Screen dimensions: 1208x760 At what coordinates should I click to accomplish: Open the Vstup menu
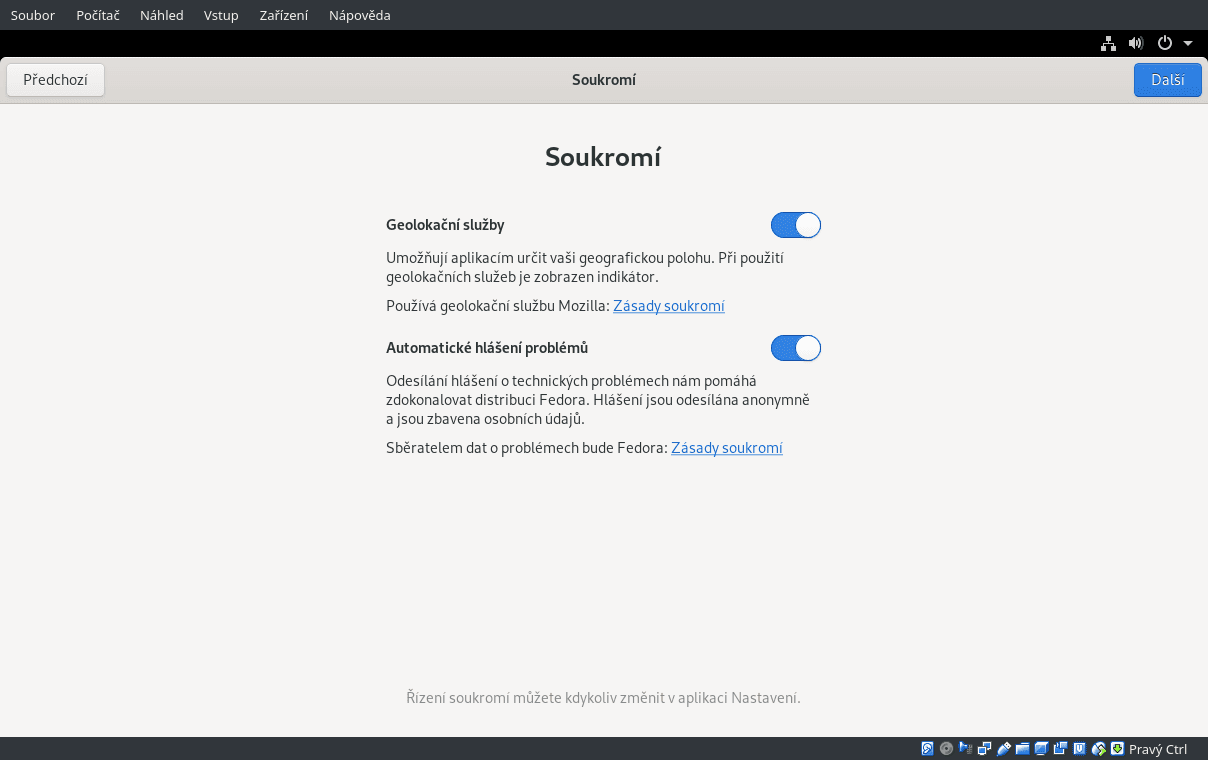(221, 15)
